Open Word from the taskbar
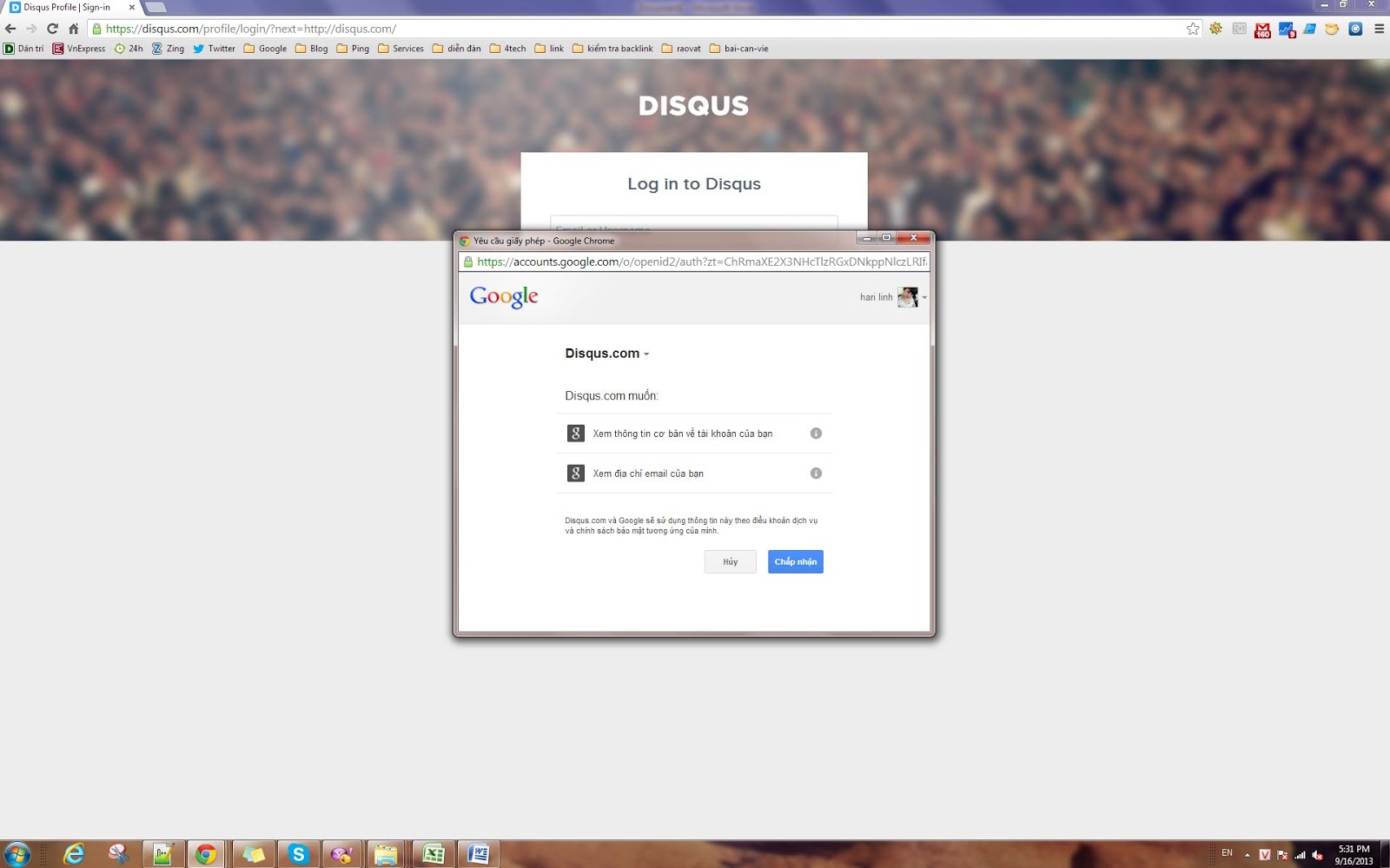The image size is (1390, 868). point(477,855)
